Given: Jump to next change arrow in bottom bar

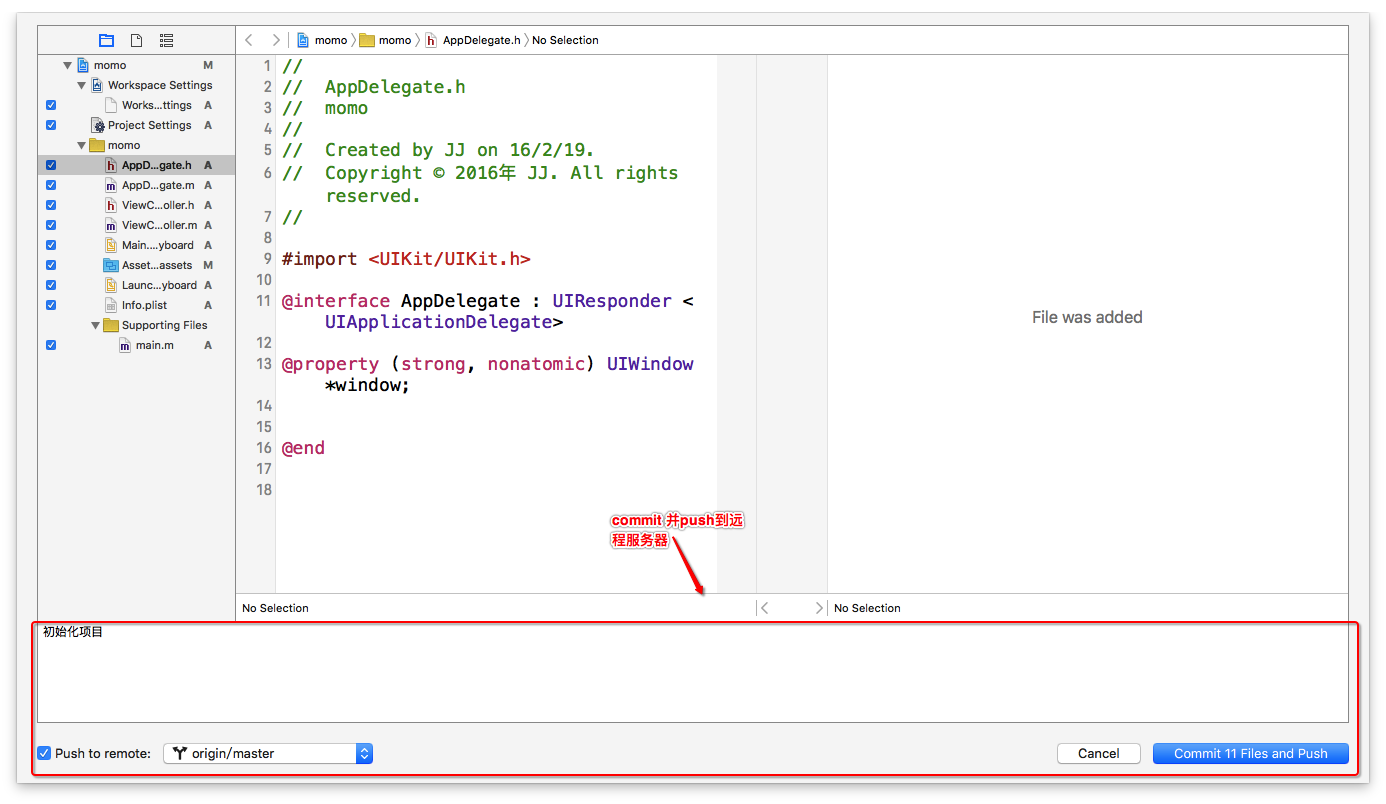Looking at the screenshot, I should point(819,608).
